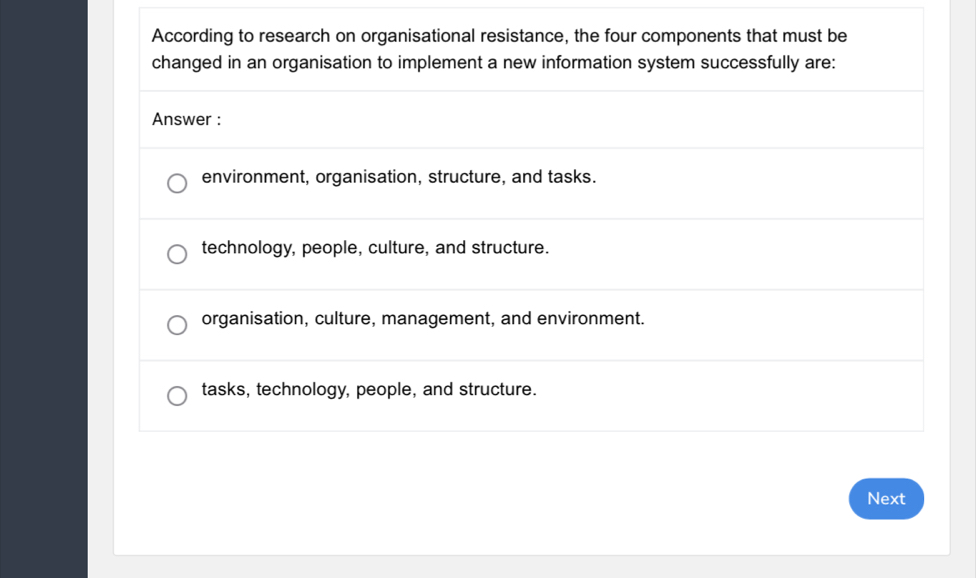The width and height of the screenshot is (976, 578).
Task: Click the 'organisation, culture, management, and environment.' answer text
Action: (x=422, y=319)
